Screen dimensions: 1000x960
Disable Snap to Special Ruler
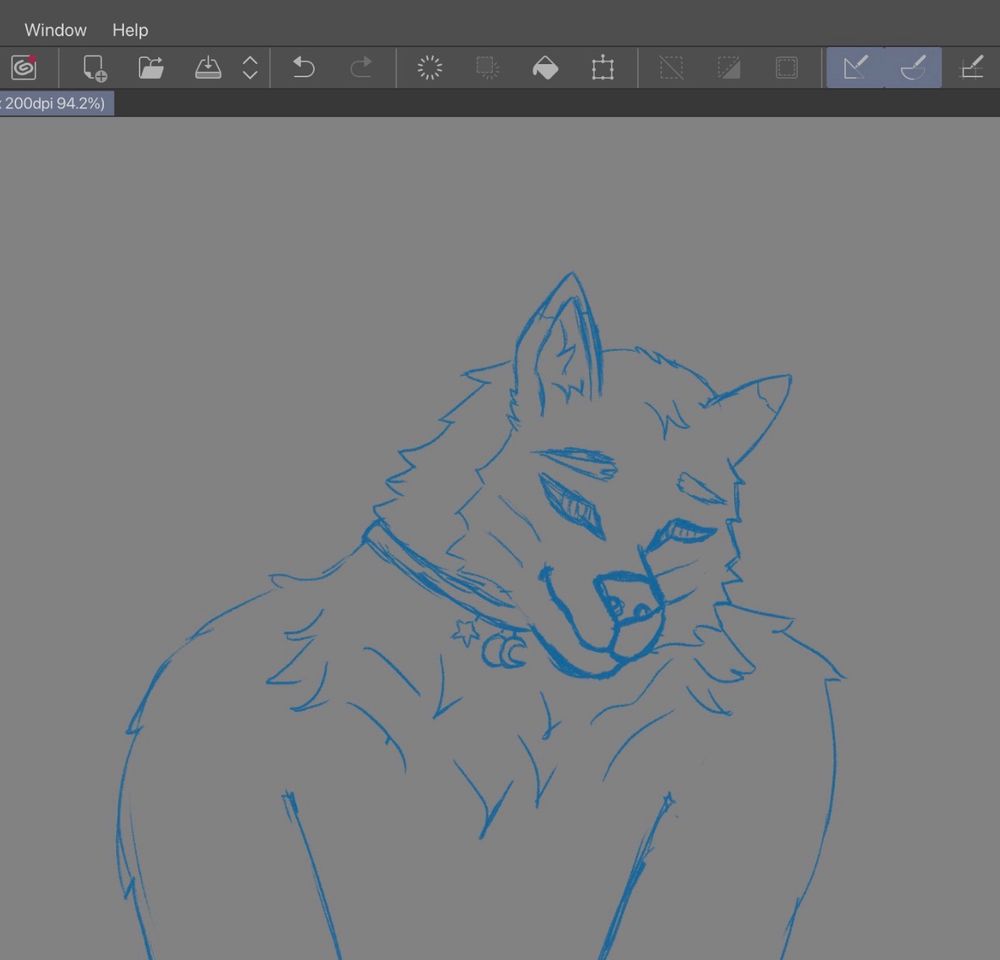(913, 68)
